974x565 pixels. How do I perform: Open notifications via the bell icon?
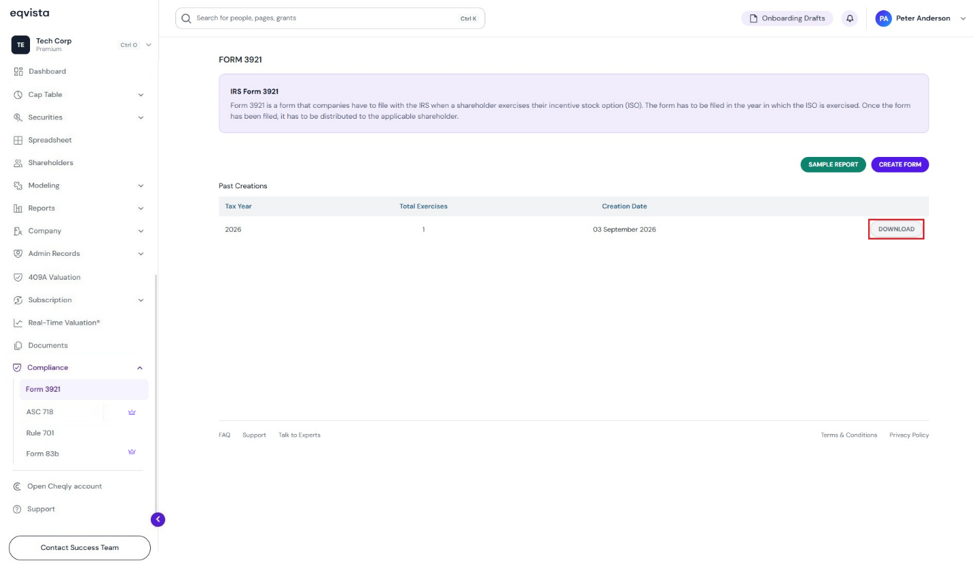(x=850, y=19)
